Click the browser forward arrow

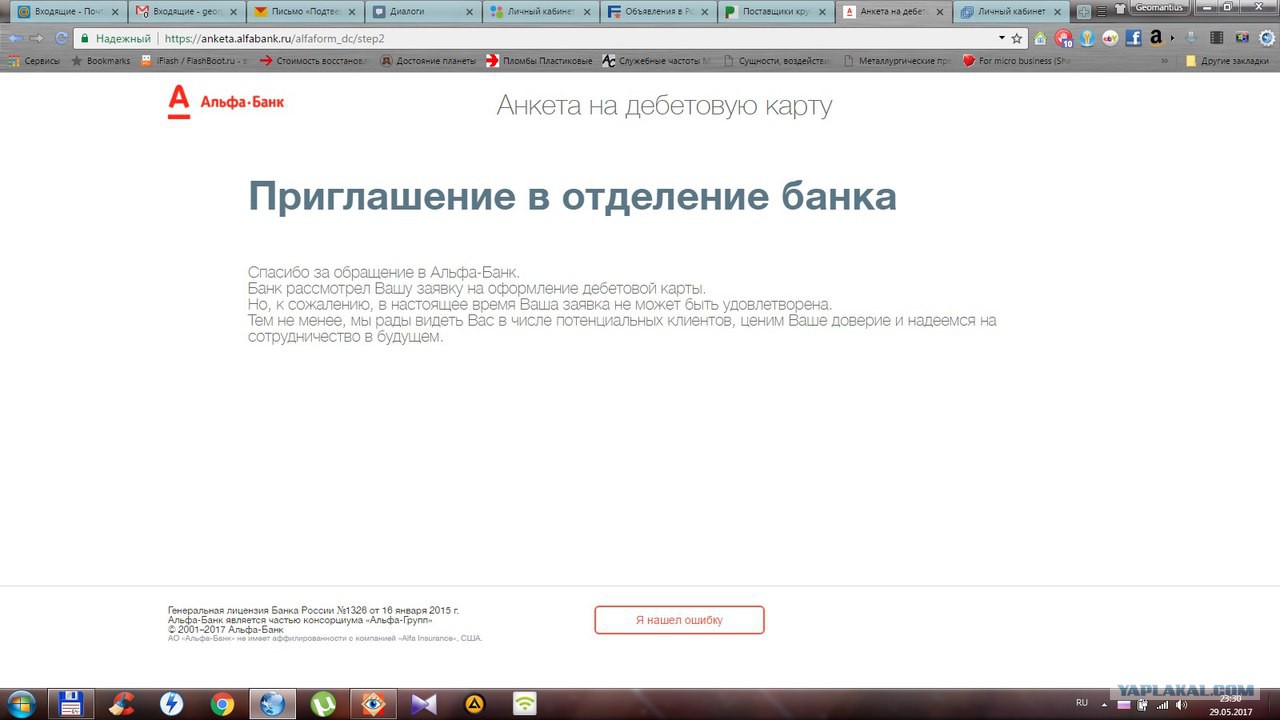pyautogui.click(x=38, y=38)
